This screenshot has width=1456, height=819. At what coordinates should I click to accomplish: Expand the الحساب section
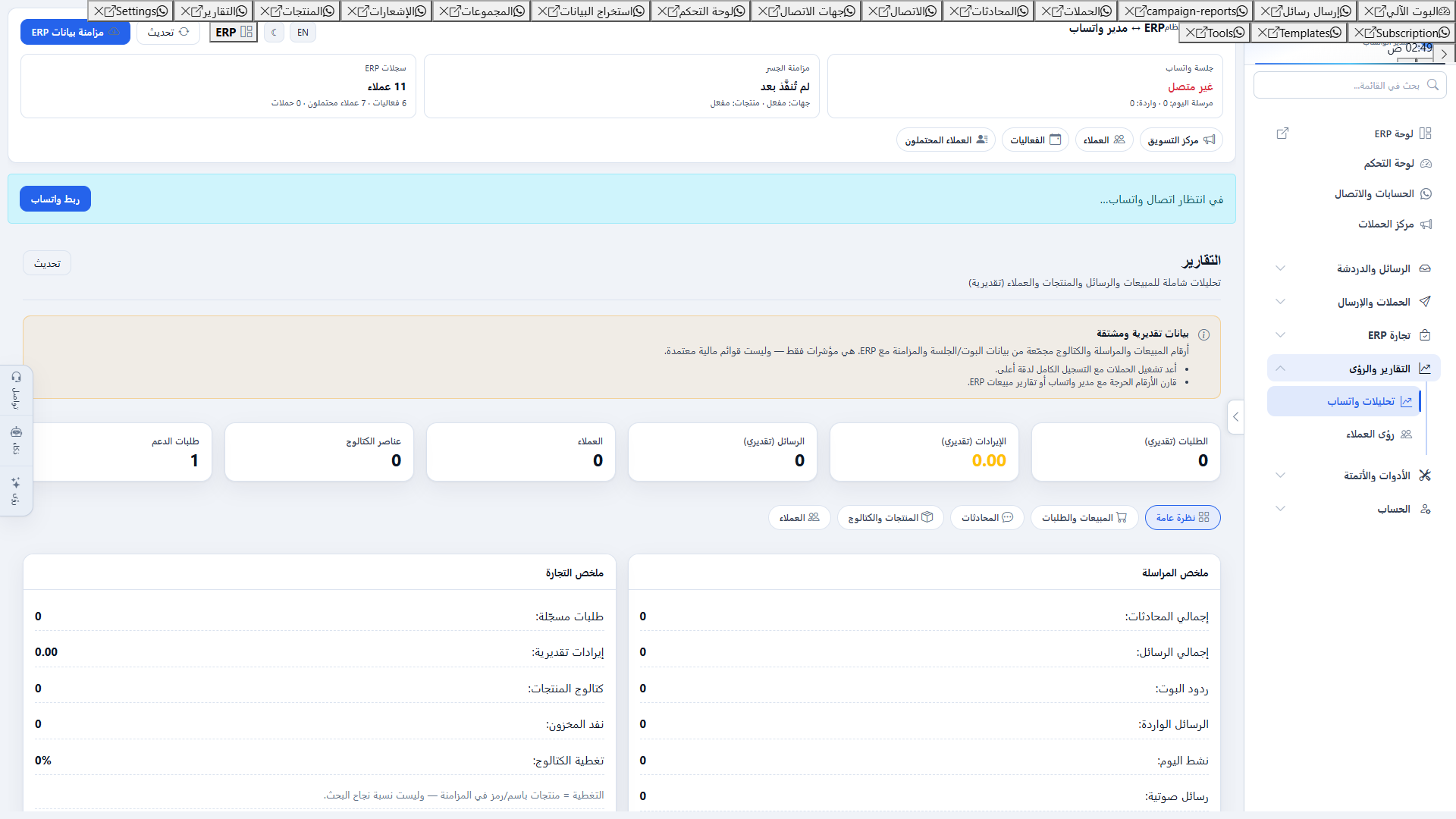point(1354,509)
